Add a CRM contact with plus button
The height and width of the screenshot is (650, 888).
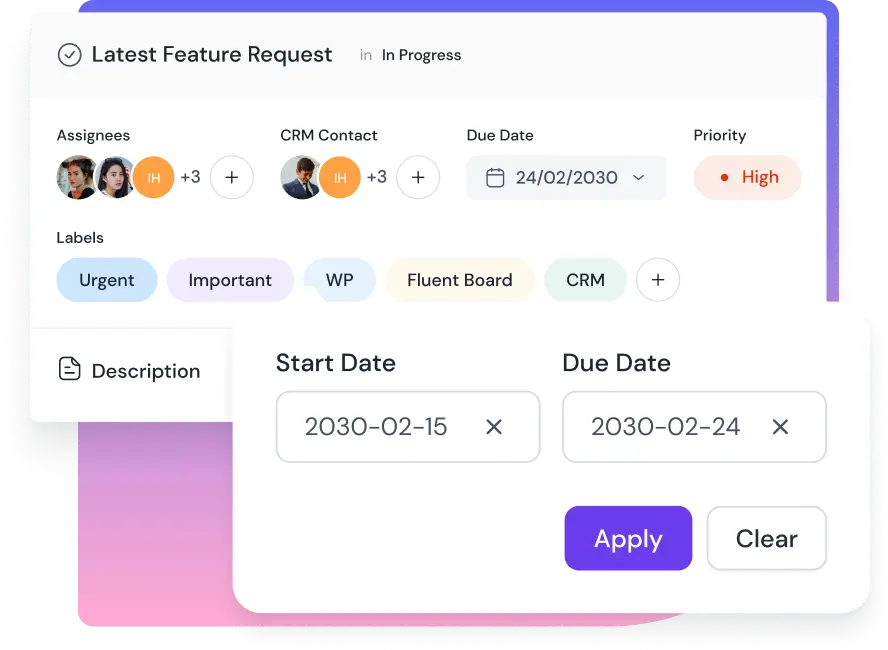coord(418,177)
